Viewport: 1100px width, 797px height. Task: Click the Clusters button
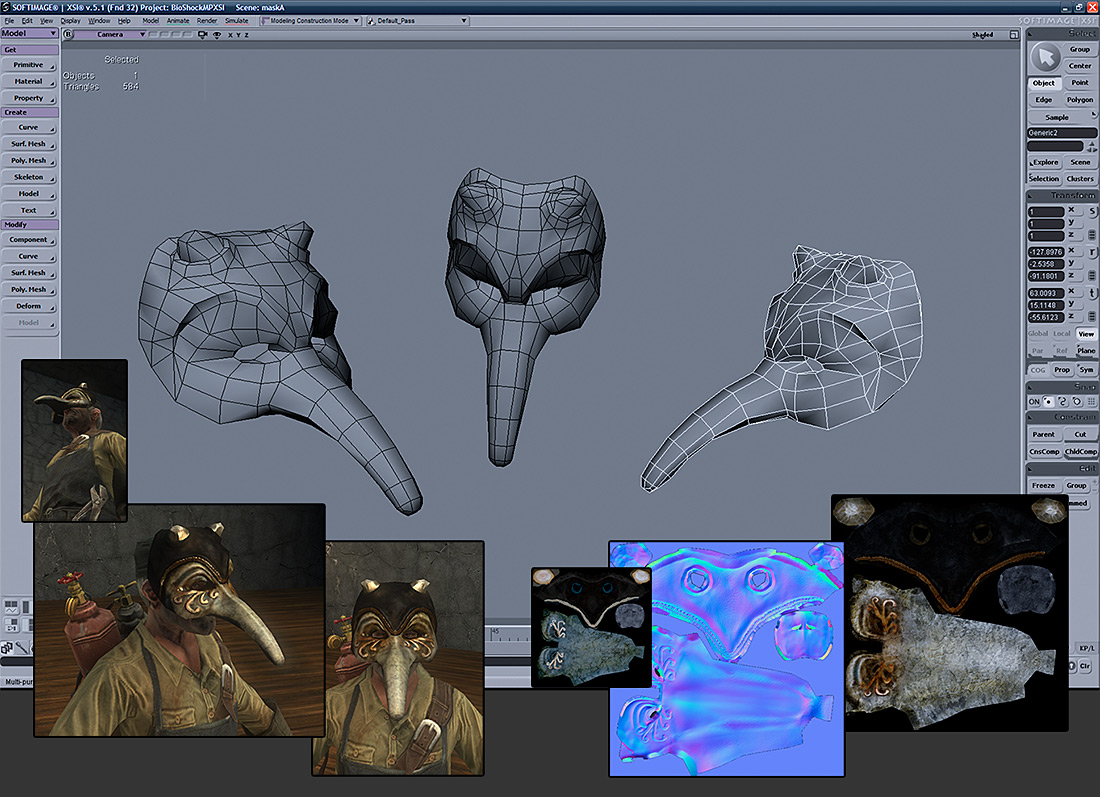tap(1080, 179)
